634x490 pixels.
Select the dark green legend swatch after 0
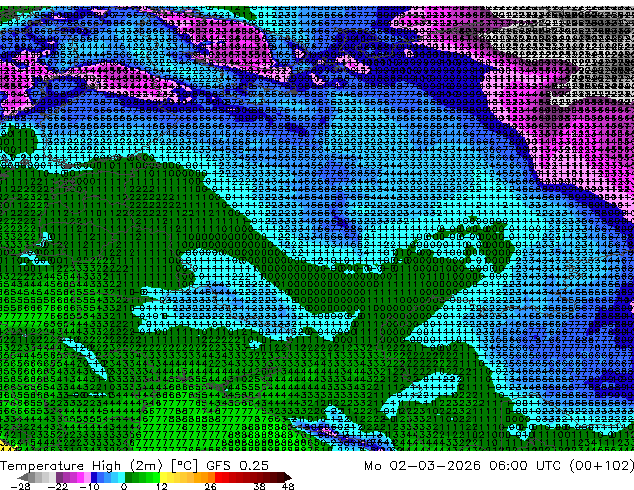click(x=128, y=477)
